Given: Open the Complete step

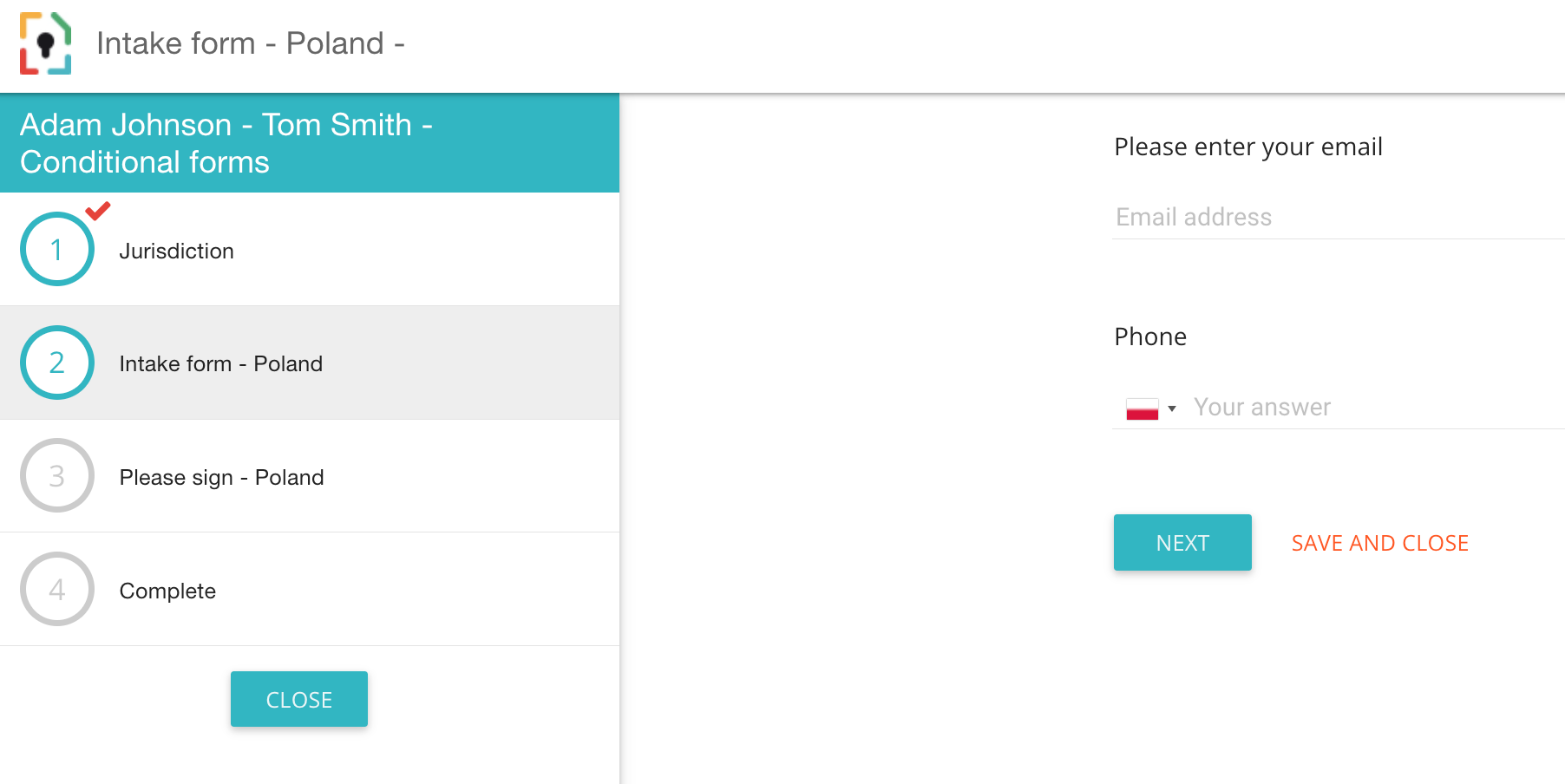Looking at the screenshot, I should click(168, 591).
